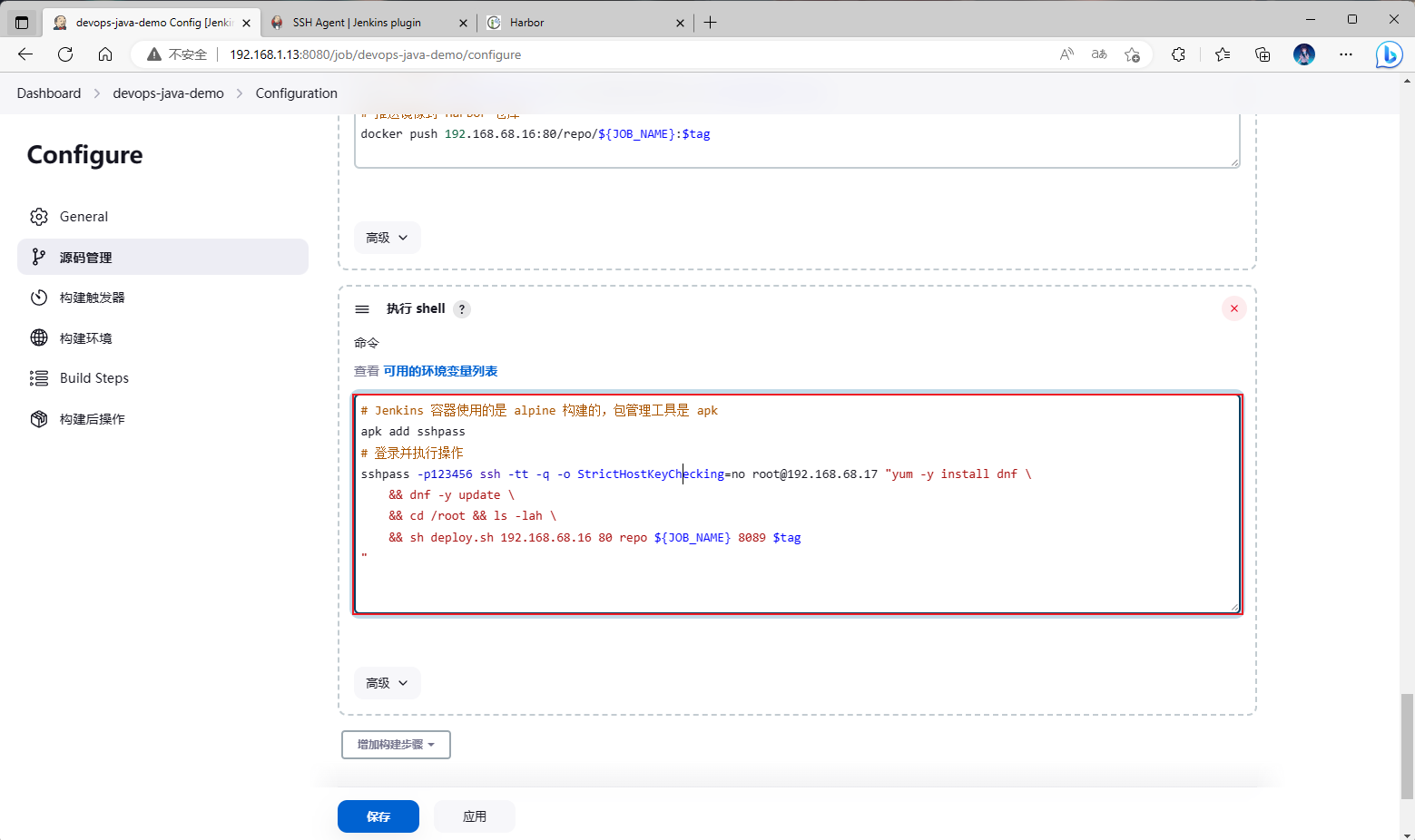Click the '# Jenkins 容器使用的是 alpine' comment line
Viewport: 1415px width, 840px height.
[539, 410]
